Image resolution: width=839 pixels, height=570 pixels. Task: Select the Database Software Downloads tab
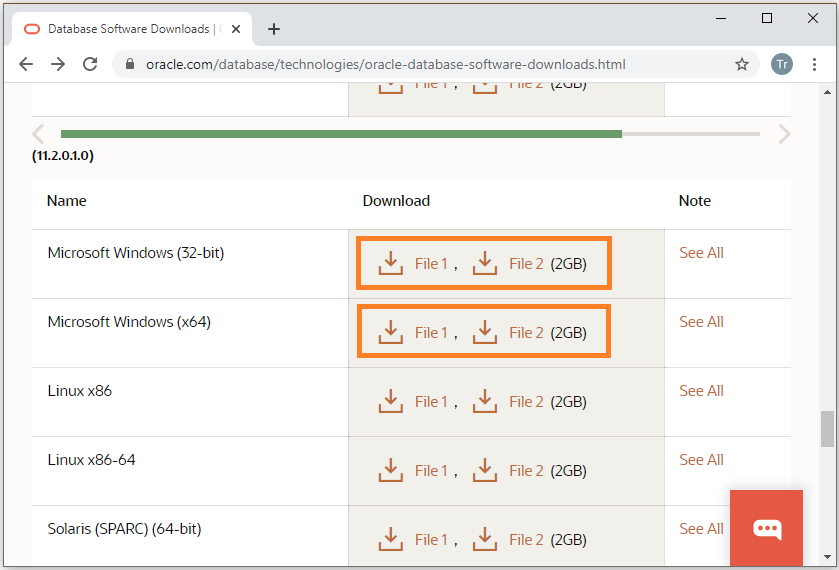point(132,29)
